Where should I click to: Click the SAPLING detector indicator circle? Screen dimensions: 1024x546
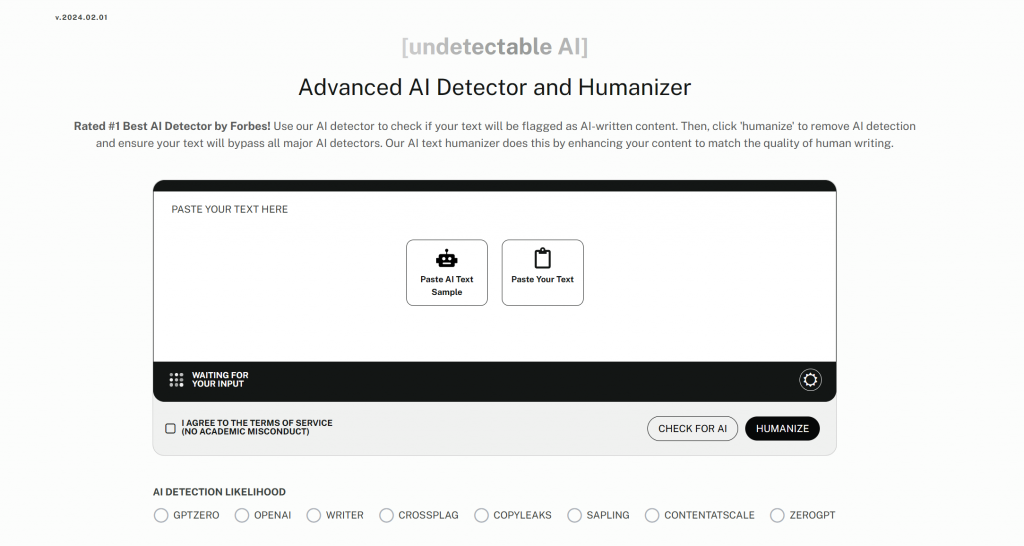pyautogui.click(x=574, y=515)
